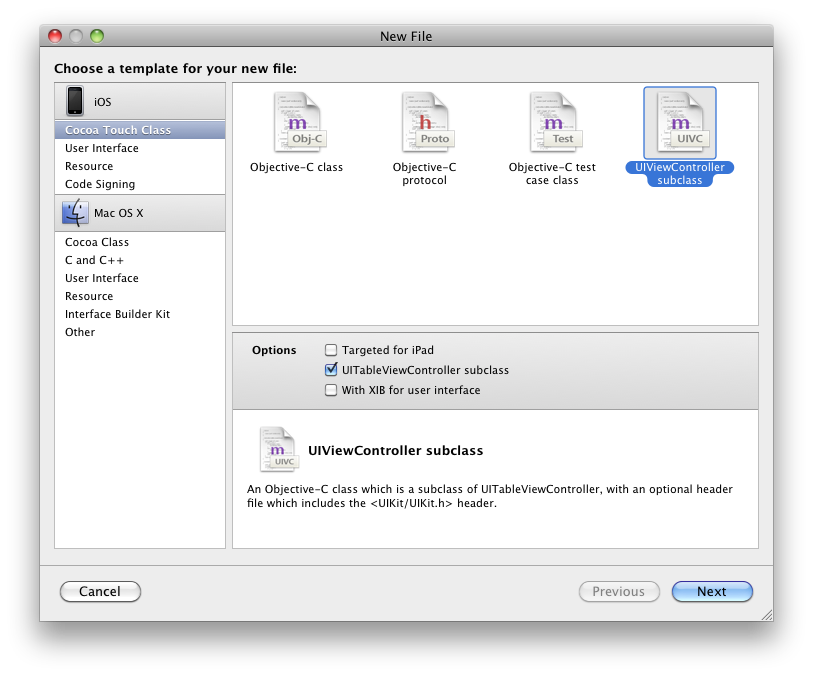Select the Objective-C class template icon
813x676 pixels.
click(x=298, y=122)
